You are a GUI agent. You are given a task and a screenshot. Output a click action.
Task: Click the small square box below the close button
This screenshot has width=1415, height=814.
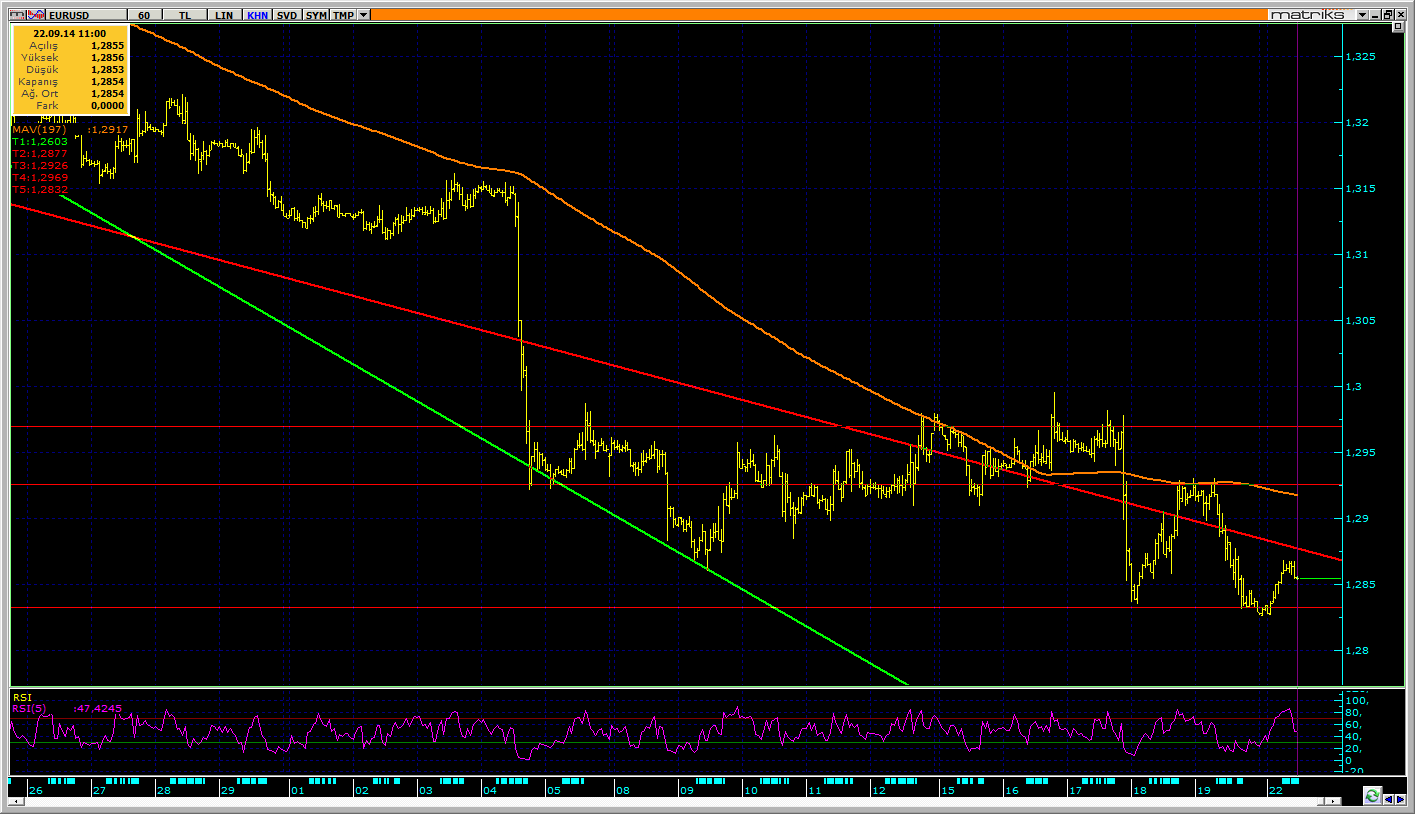tap(1398, 26)
